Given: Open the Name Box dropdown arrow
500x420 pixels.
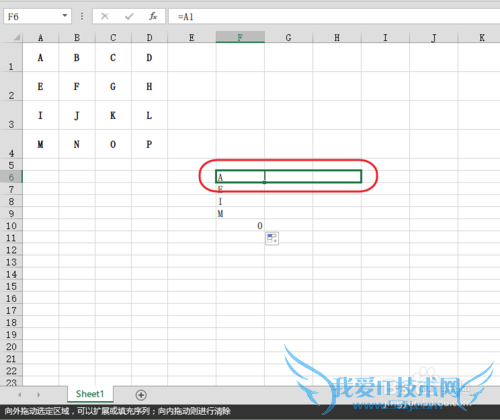Looking at the screenshot, I should (x=65, y=16).
